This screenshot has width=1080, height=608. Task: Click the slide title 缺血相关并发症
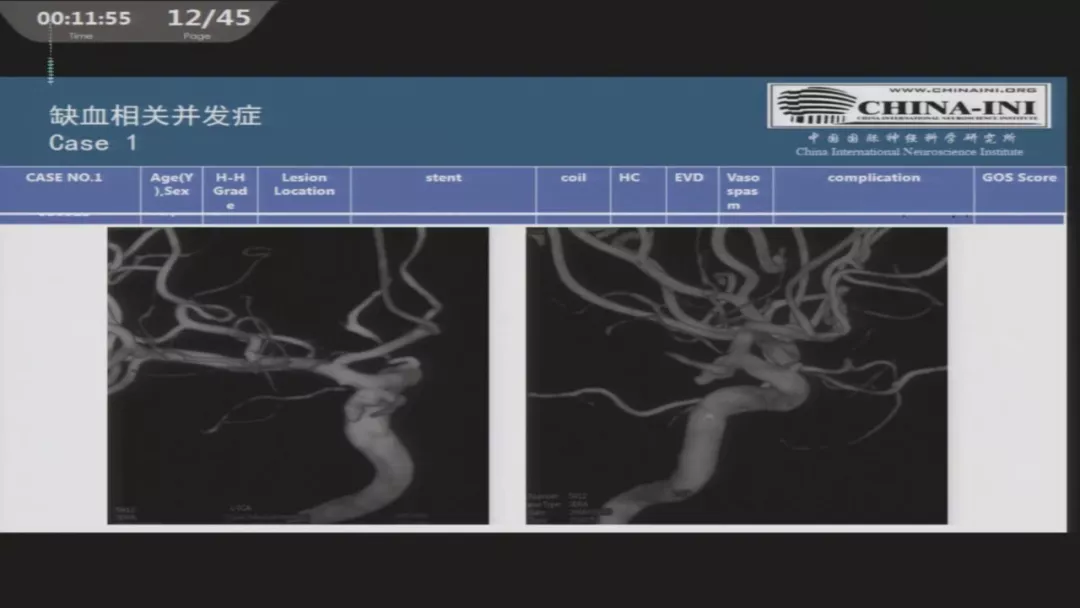(155, 115)
